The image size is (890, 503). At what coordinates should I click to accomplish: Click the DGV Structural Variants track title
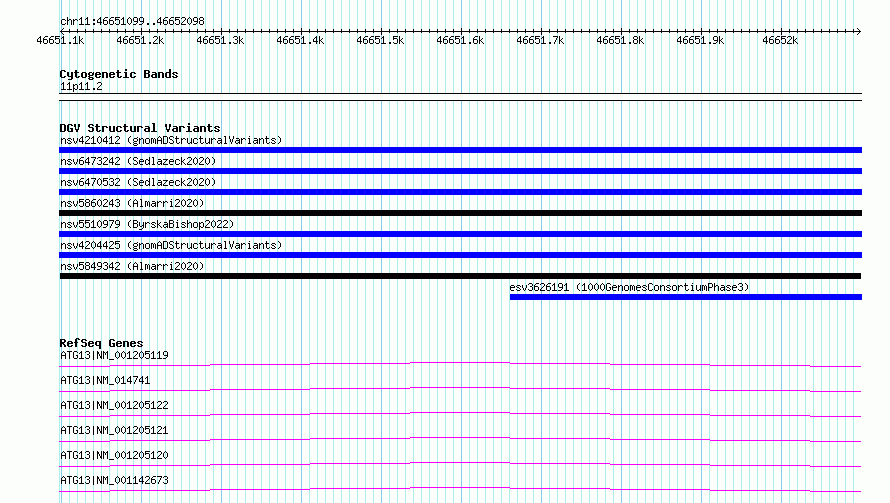point(140,128)
